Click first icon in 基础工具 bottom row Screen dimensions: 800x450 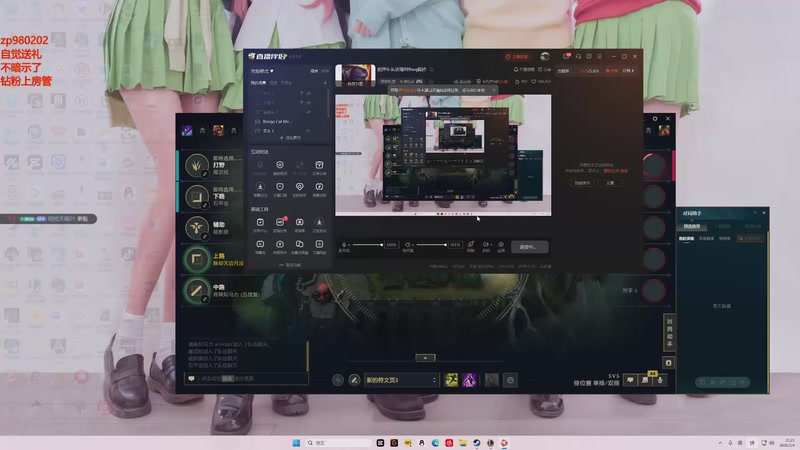point(260,246)
